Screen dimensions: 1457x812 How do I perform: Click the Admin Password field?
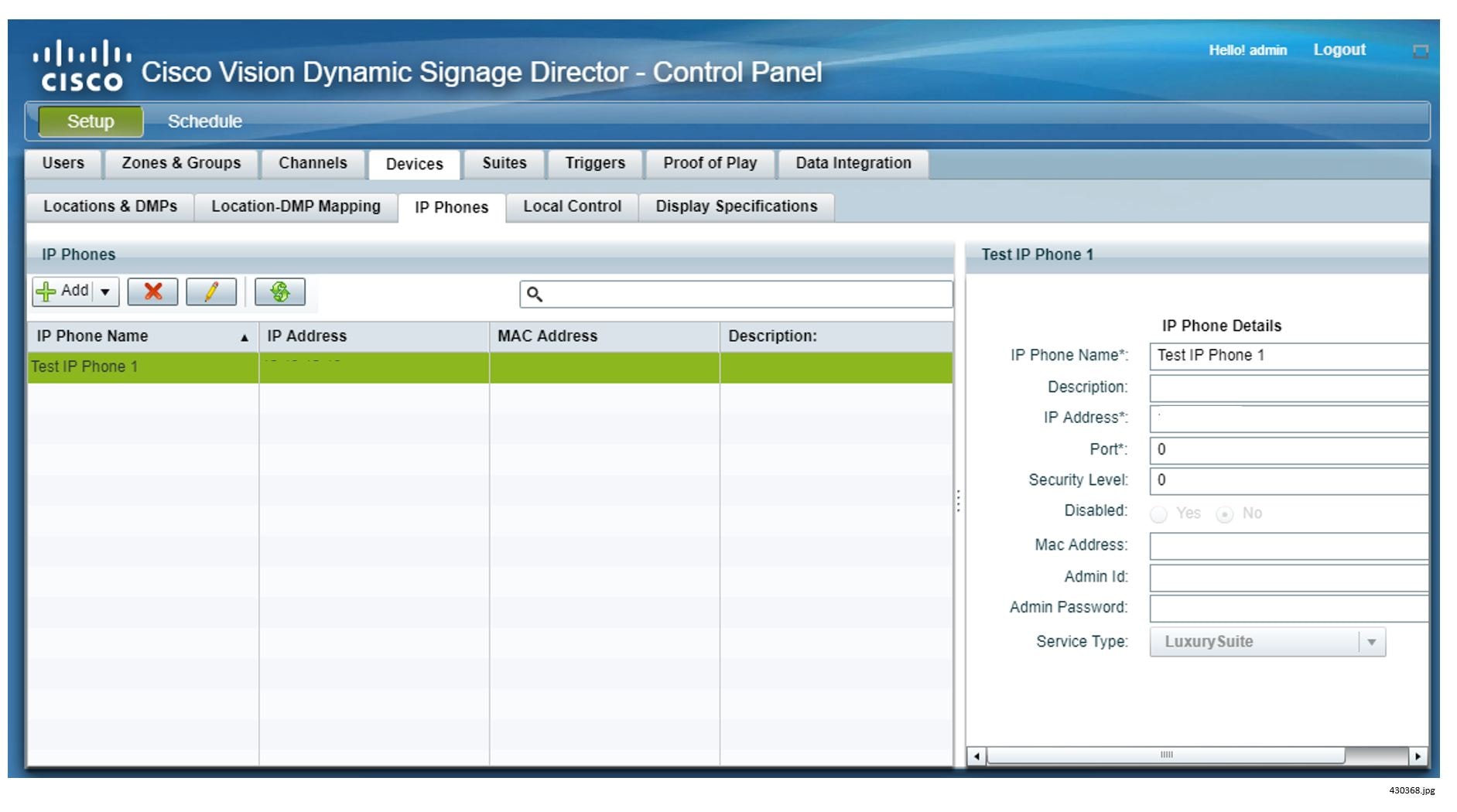(x=1289, y=609)
